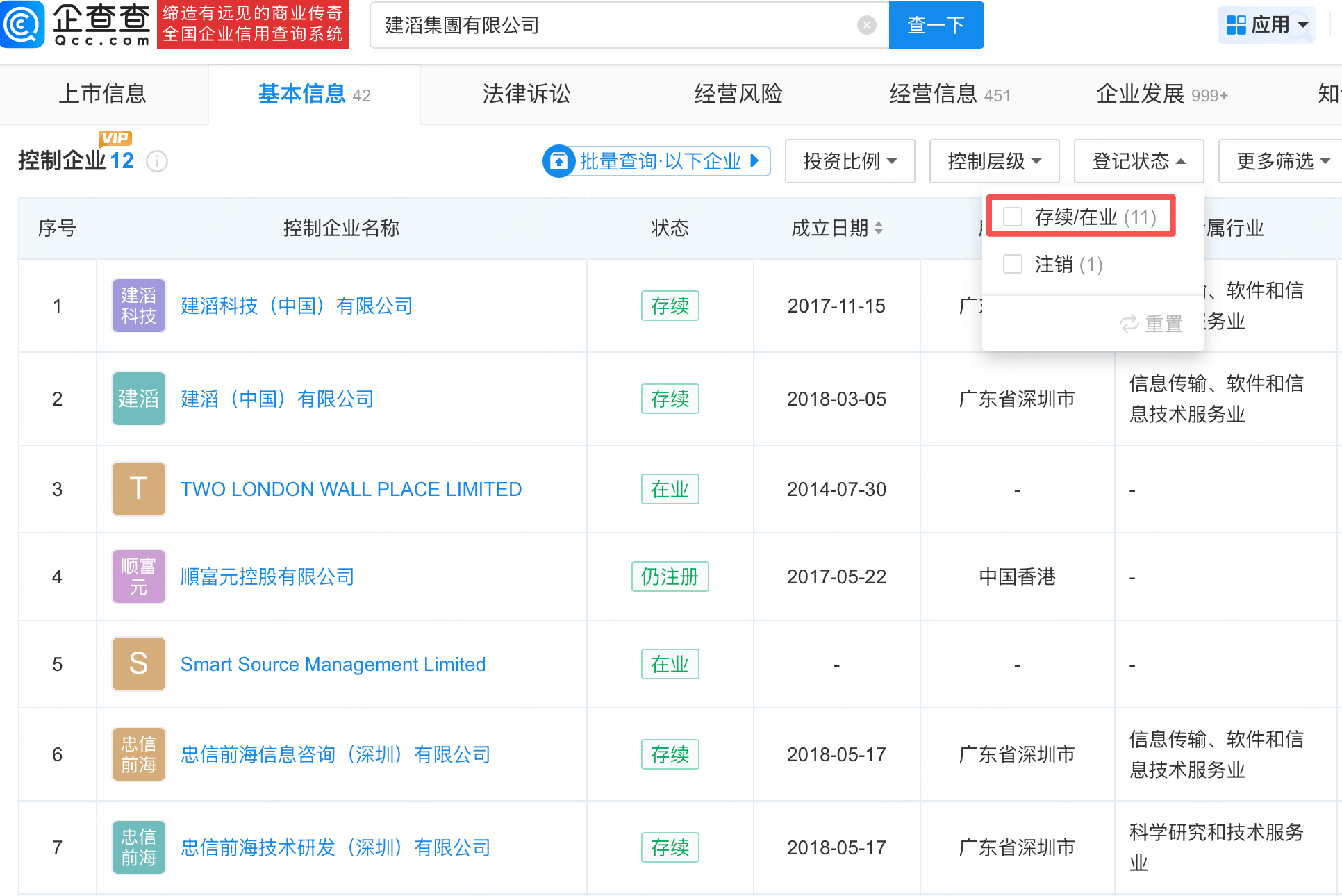This screenshot has width=1342, height=896.
Task: Open Smart Source Management Limited link
Action: (333, 664)
